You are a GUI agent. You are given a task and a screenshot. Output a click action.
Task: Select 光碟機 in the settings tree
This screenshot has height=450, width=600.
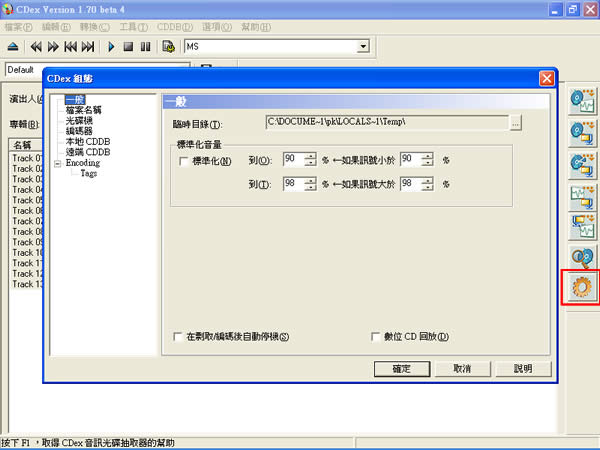coord(79,121)
